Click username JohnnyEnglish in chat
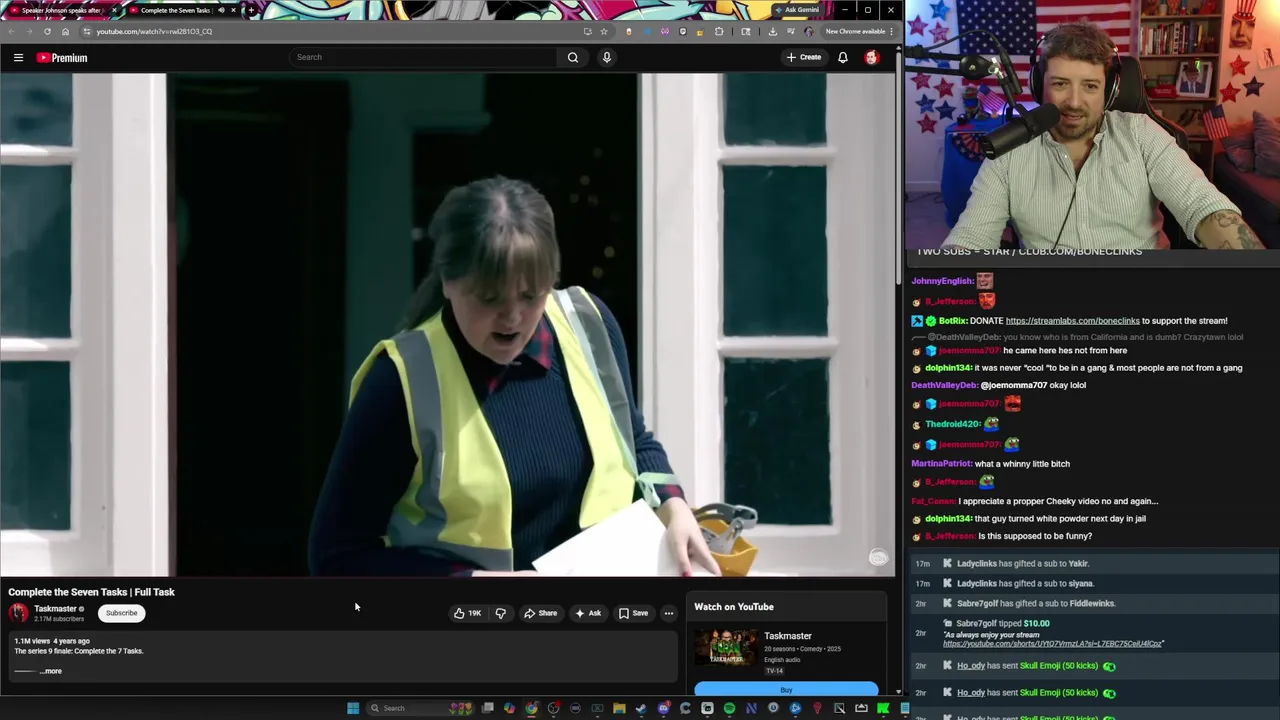1280x720 pixels. click(x=942, y=281)
